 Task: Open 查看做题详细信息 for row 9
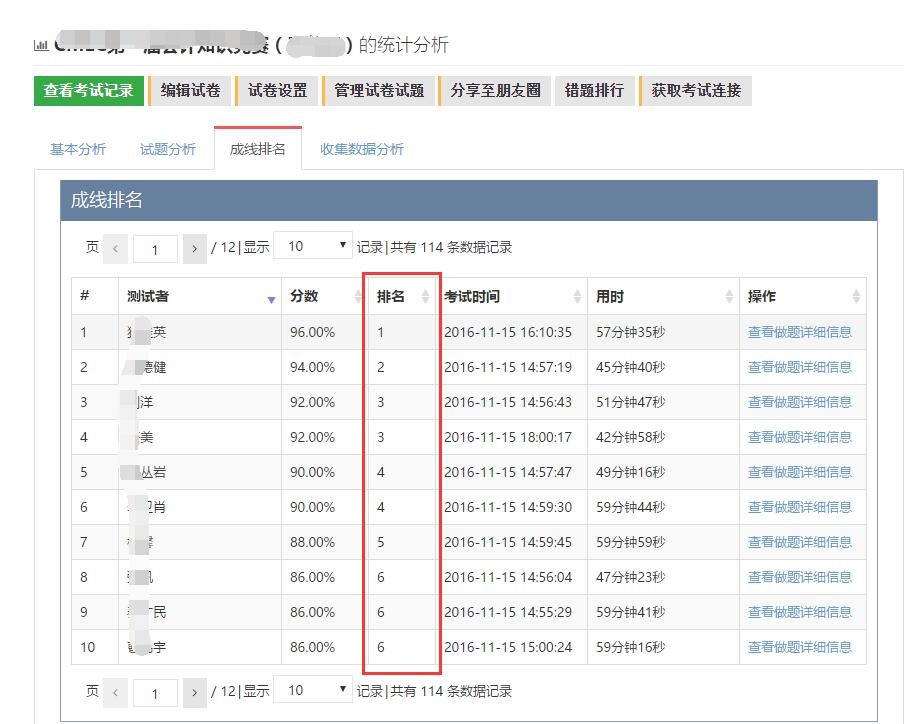799,612
